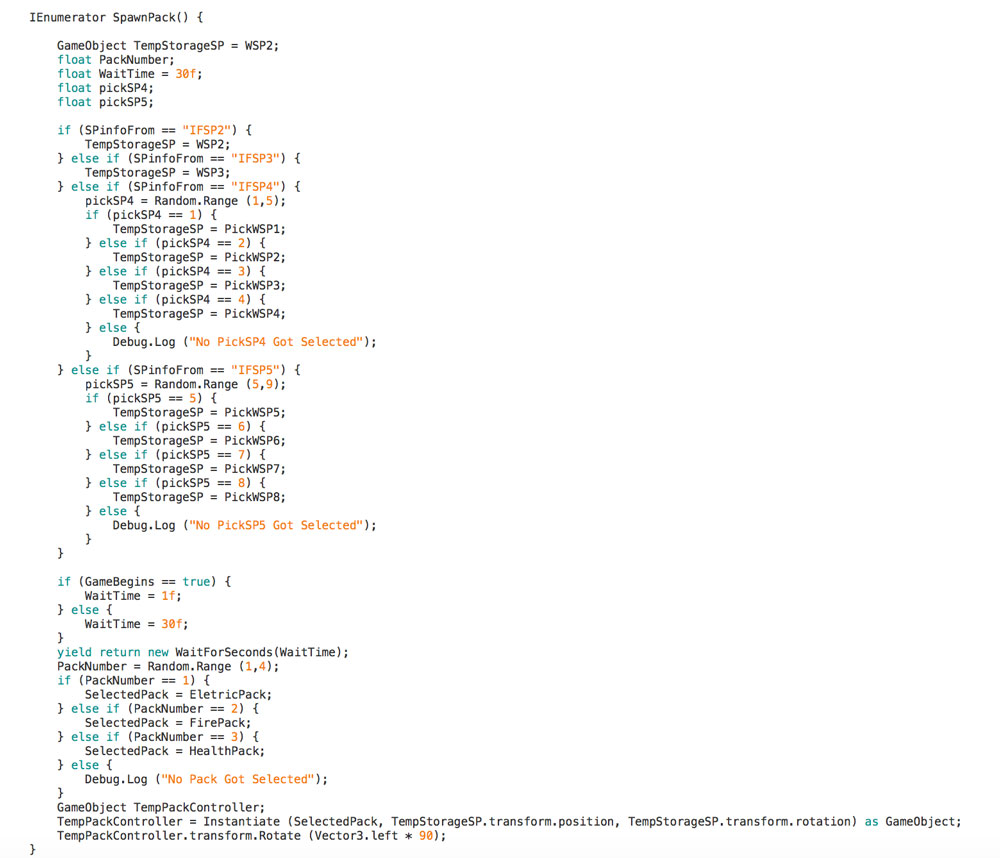Click the yield return WaitForSeconds statement
The height and width of the screenshot is (858, 1000).
[202, 652]
